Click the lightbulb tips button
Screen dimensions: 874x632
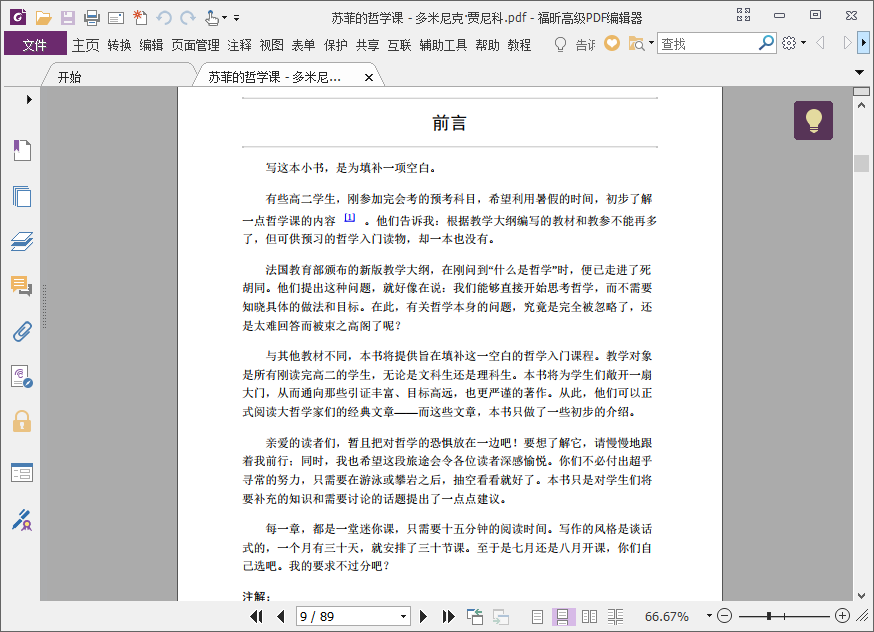click(813, 121)
